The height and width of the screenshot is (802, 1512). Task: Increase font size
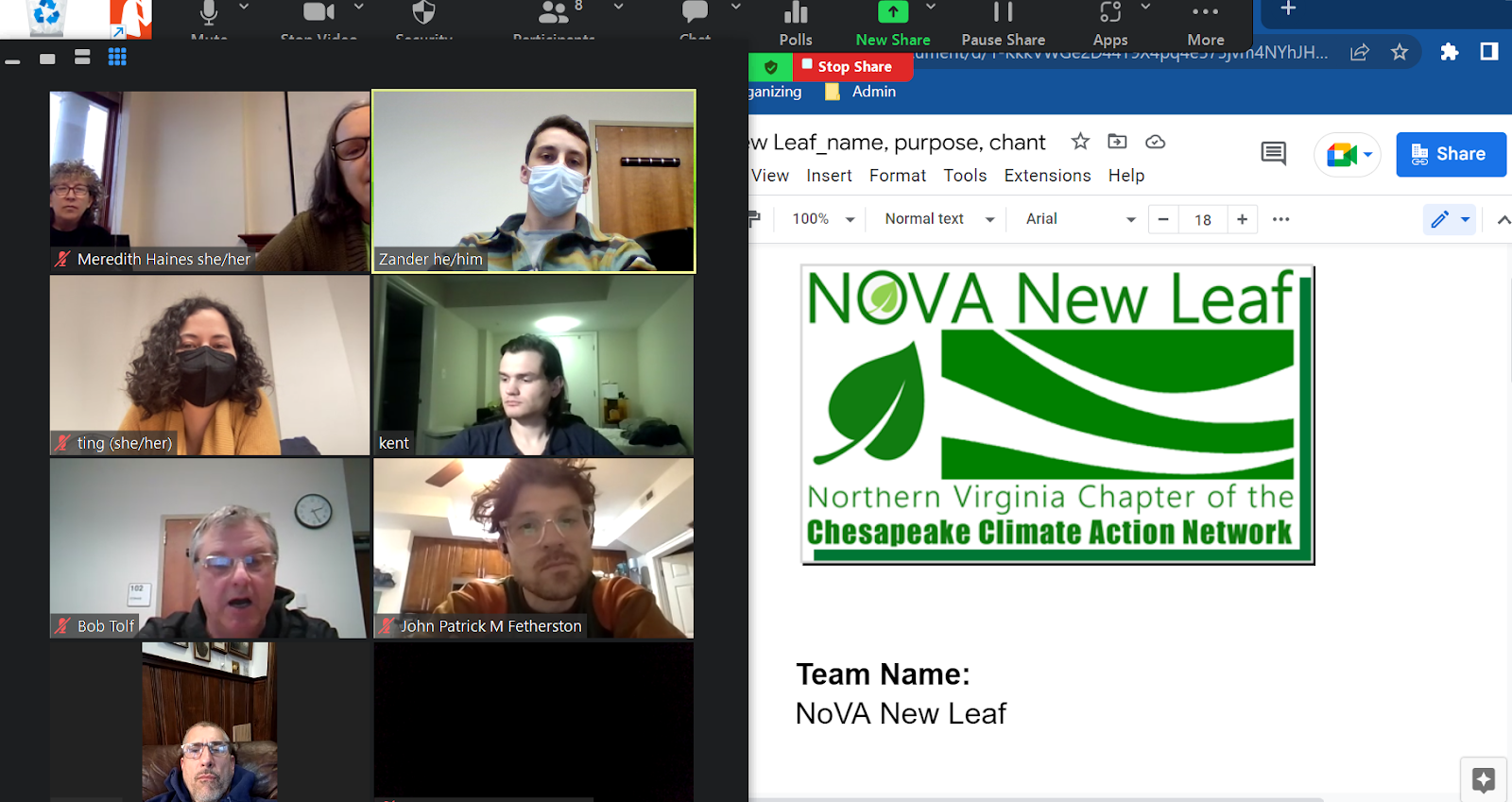coord(1242,219)
